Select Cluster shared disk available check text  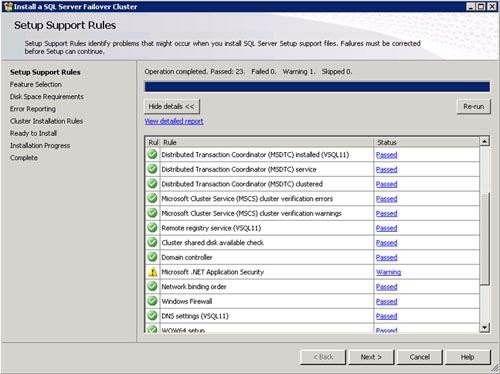(213, 243)
